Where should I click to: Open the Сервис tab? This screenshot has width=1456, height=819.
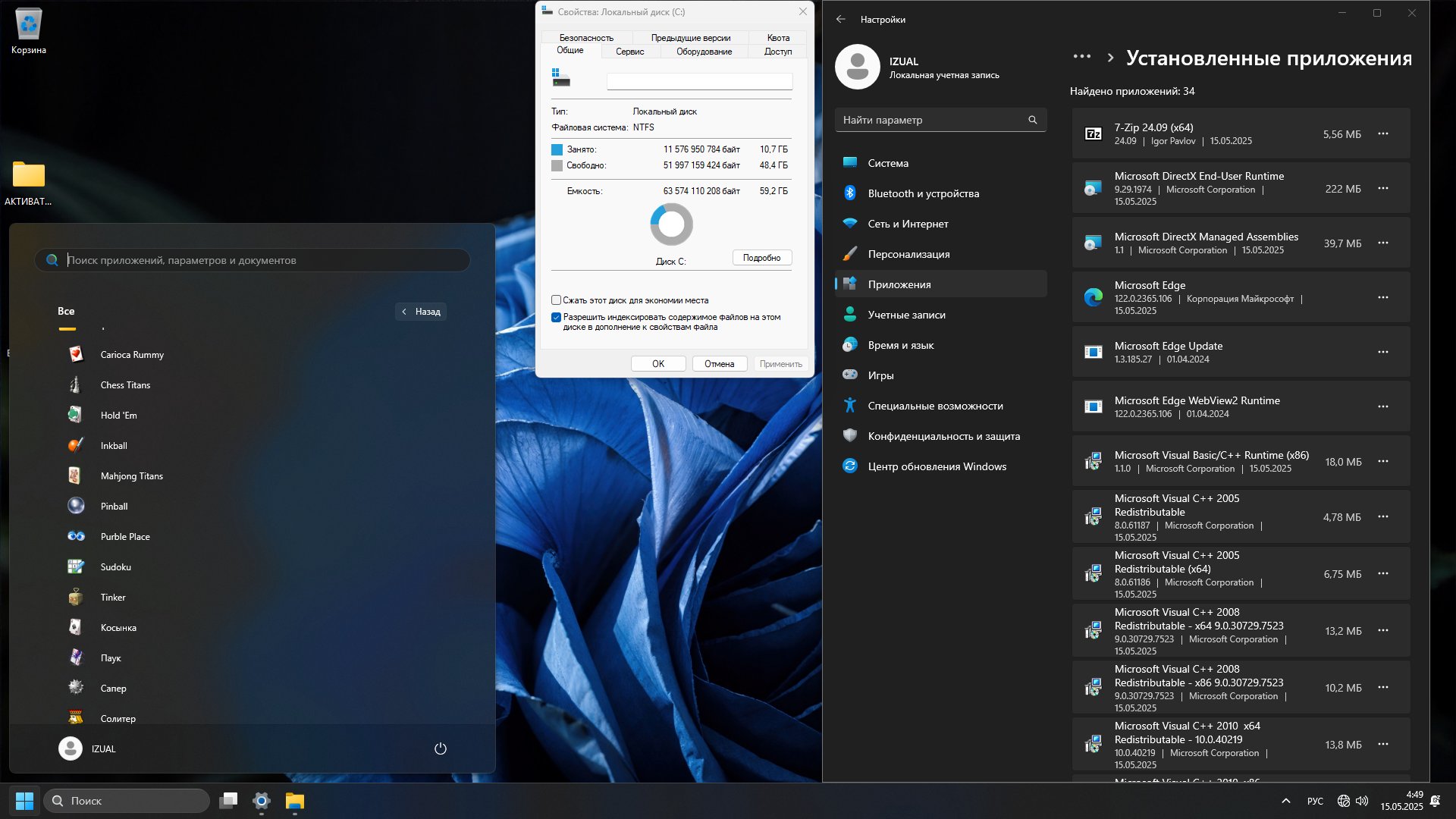tap(629, 52)
